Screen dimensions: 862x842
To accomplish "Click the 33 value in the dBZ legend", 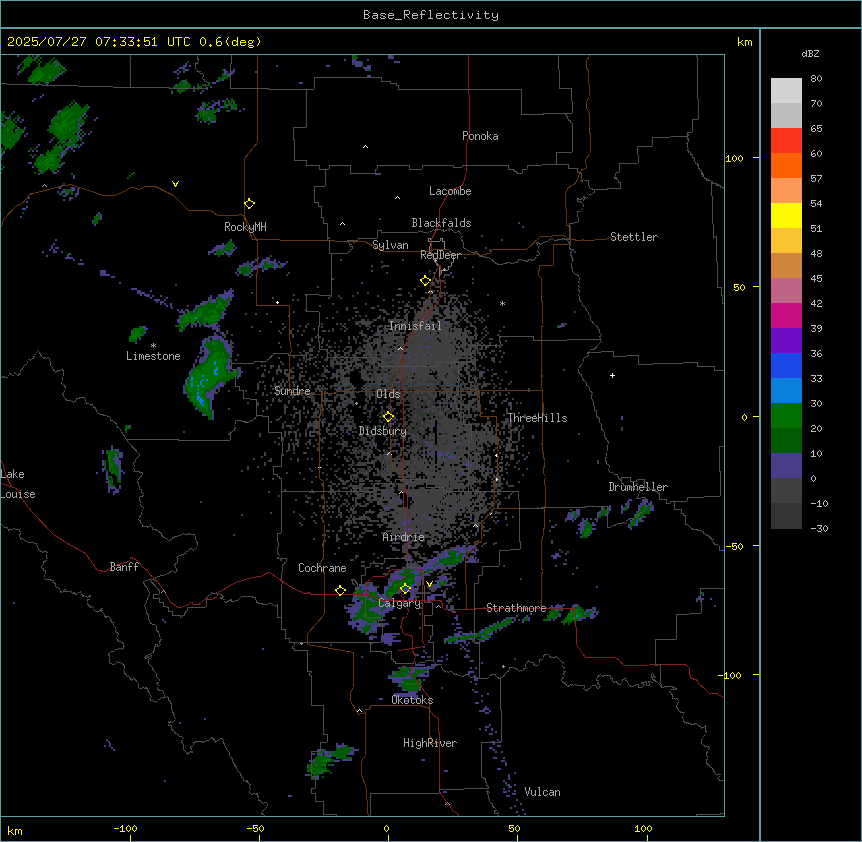I will pyautogui.click(x=816, y=379).
